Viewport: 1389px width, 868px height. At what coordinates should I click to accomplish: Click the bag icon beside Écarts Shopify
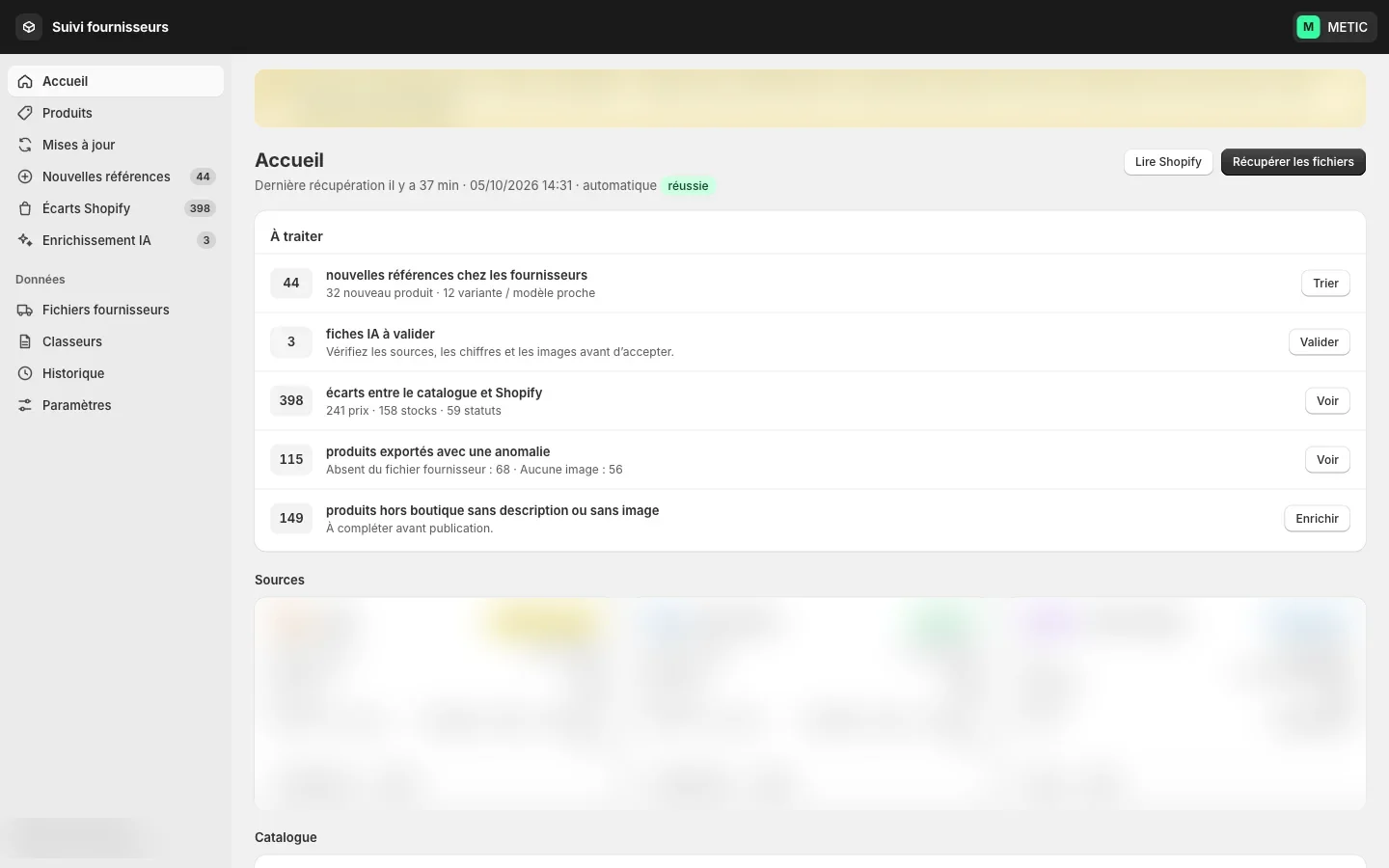[x=25, y=208]
